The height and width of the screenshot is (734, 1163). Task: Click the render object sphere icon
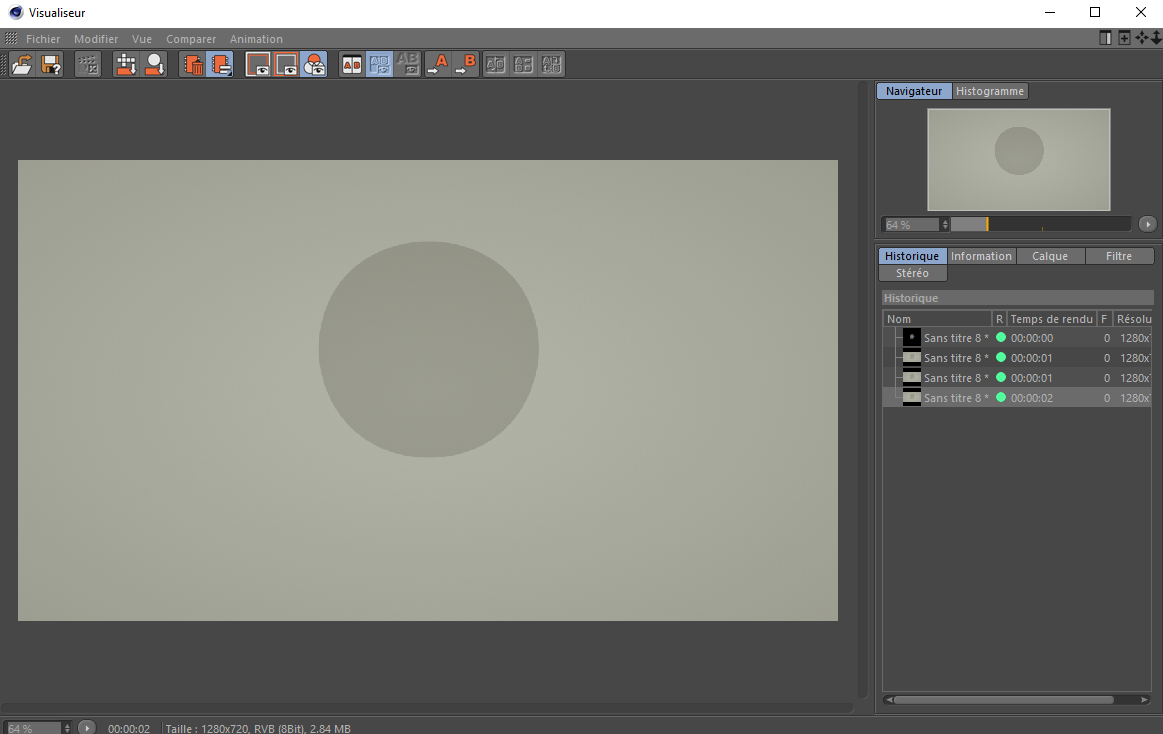154,65
